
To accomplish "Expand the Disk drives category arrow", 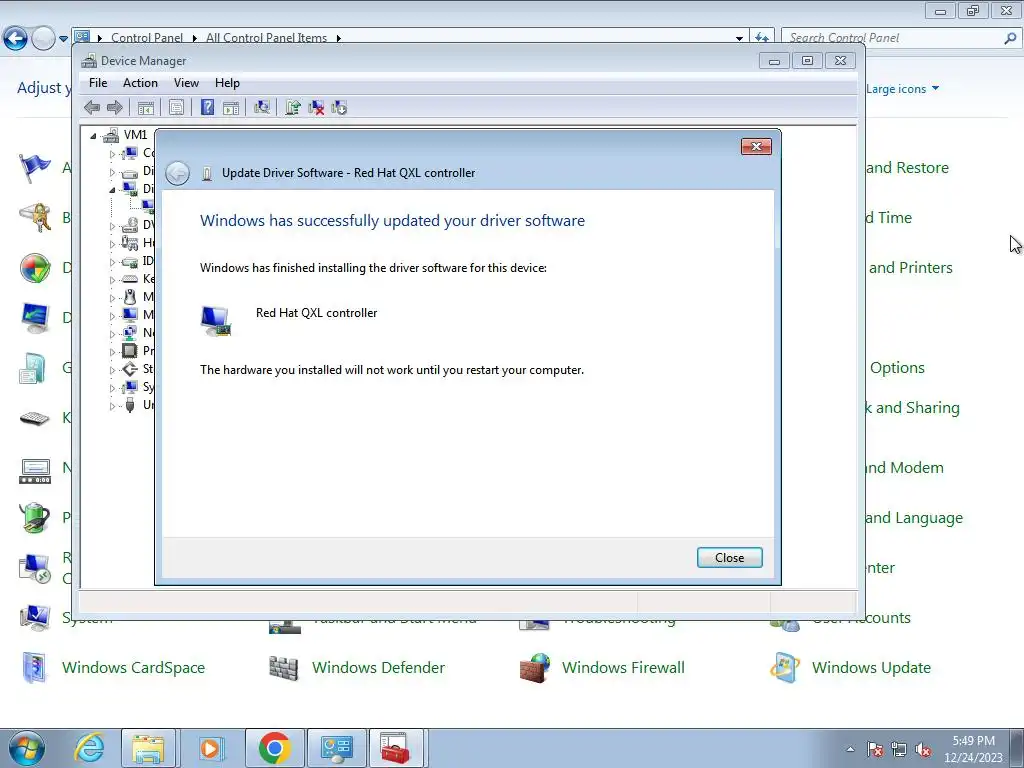I will point(112,172).
